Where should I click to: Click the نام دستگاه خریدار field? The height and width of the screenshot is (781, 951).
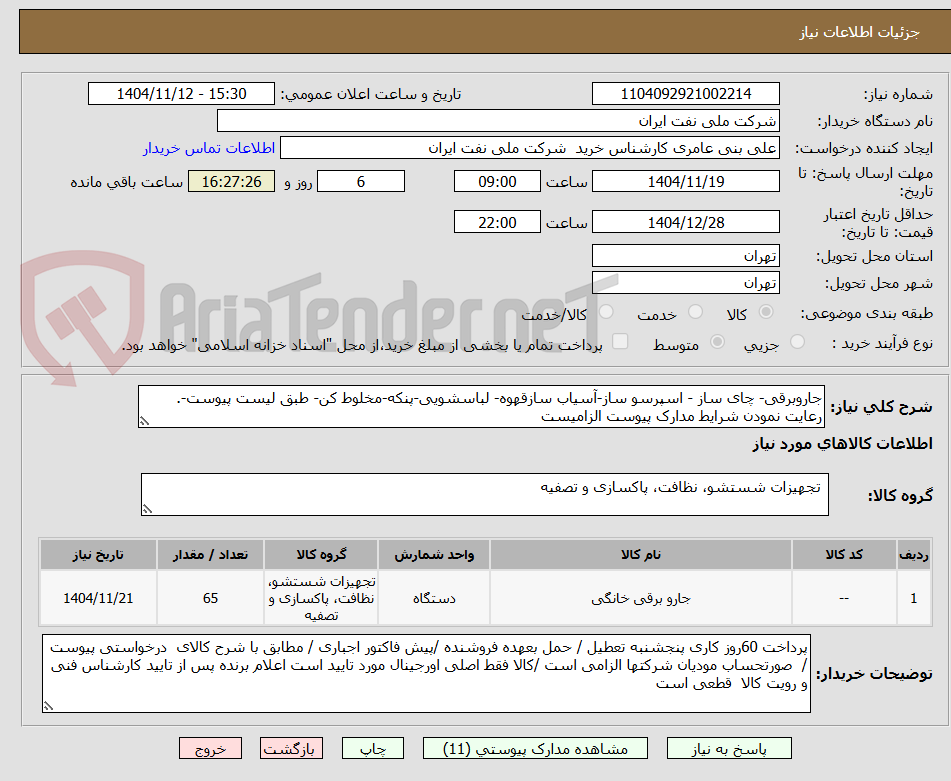(498, 121)
